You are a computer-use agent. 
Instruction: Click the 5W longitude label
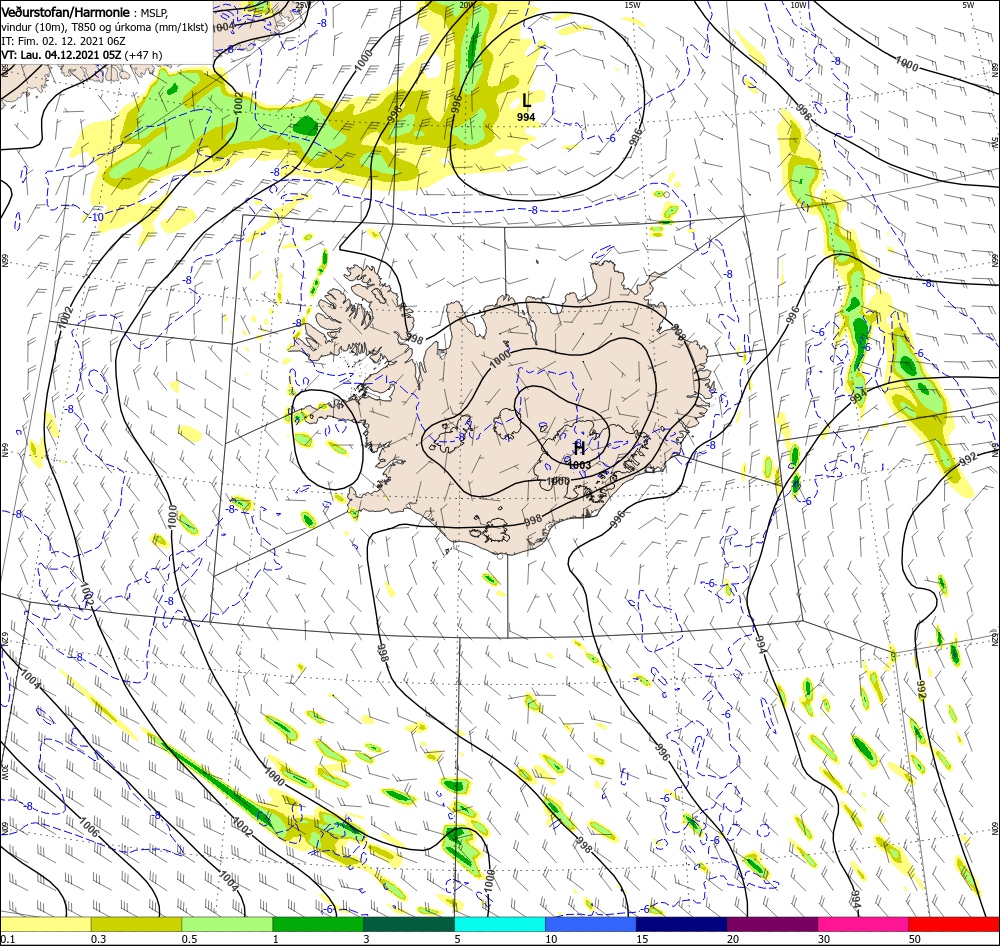click(968, 5)
